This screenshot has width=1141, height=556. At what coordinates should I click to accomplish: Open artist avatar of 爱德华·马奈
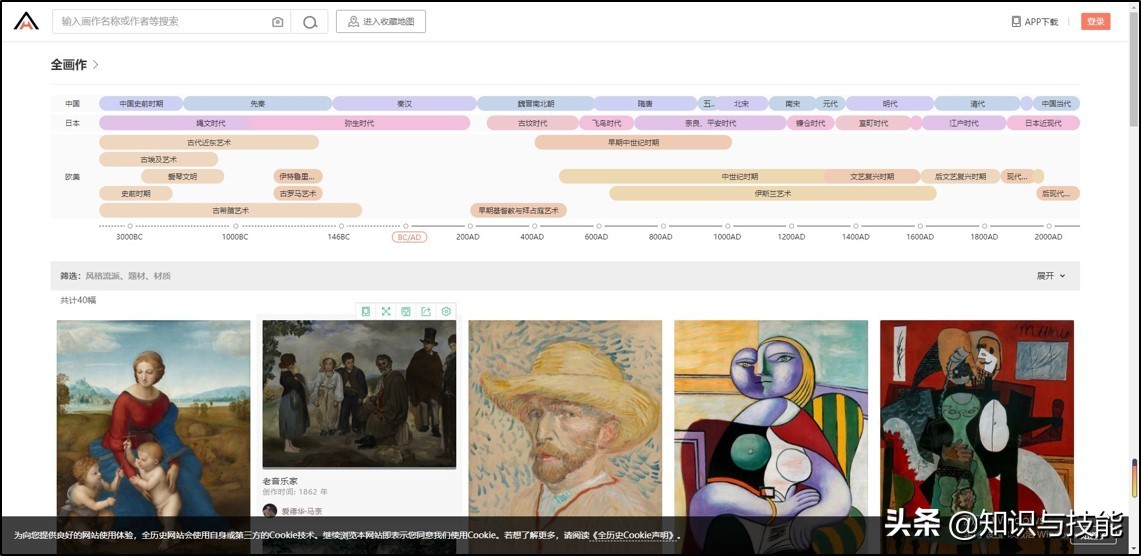click(270, 510)
